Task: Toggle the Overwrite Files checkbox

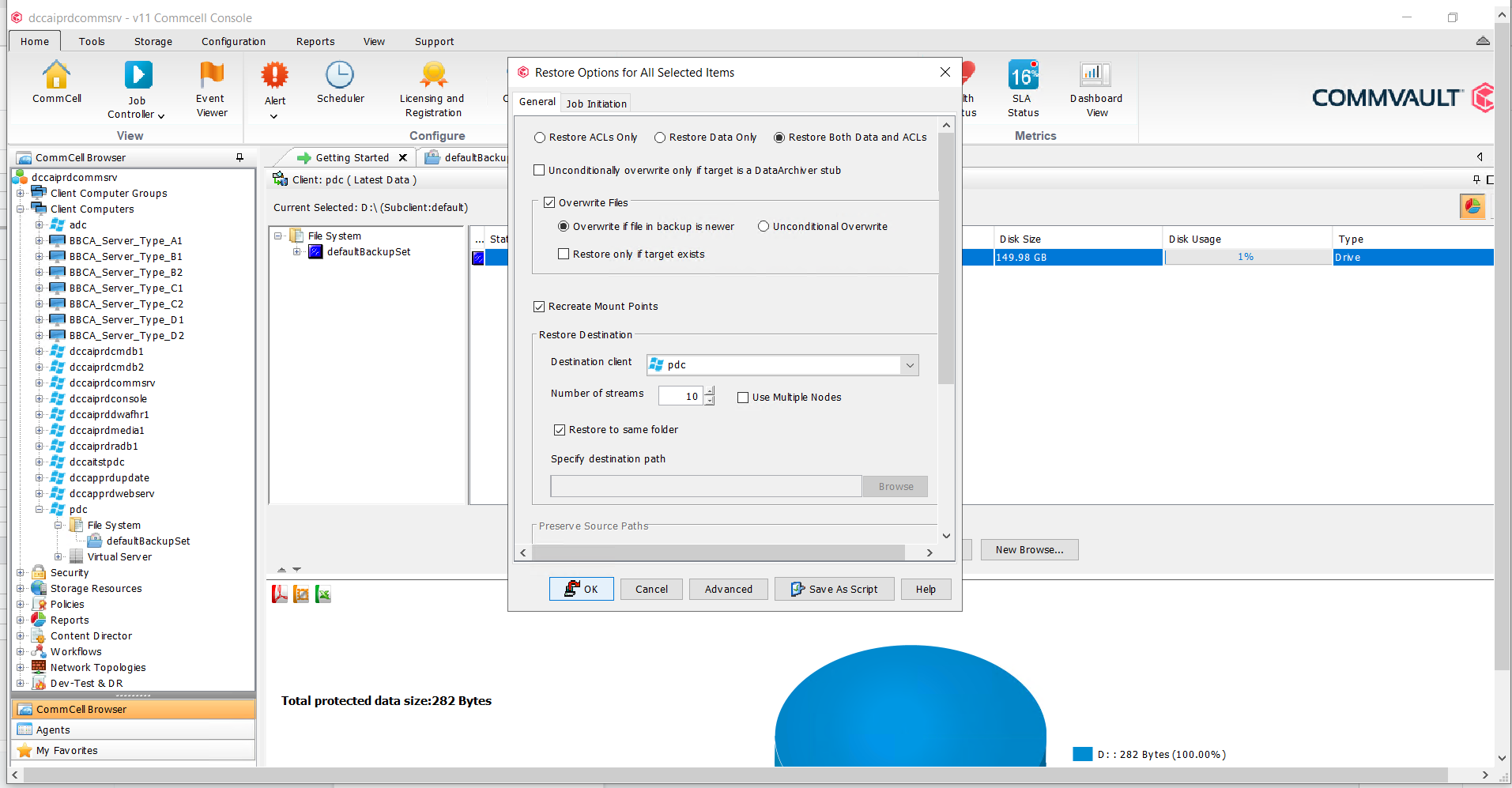Action: [x=549, y=202]
